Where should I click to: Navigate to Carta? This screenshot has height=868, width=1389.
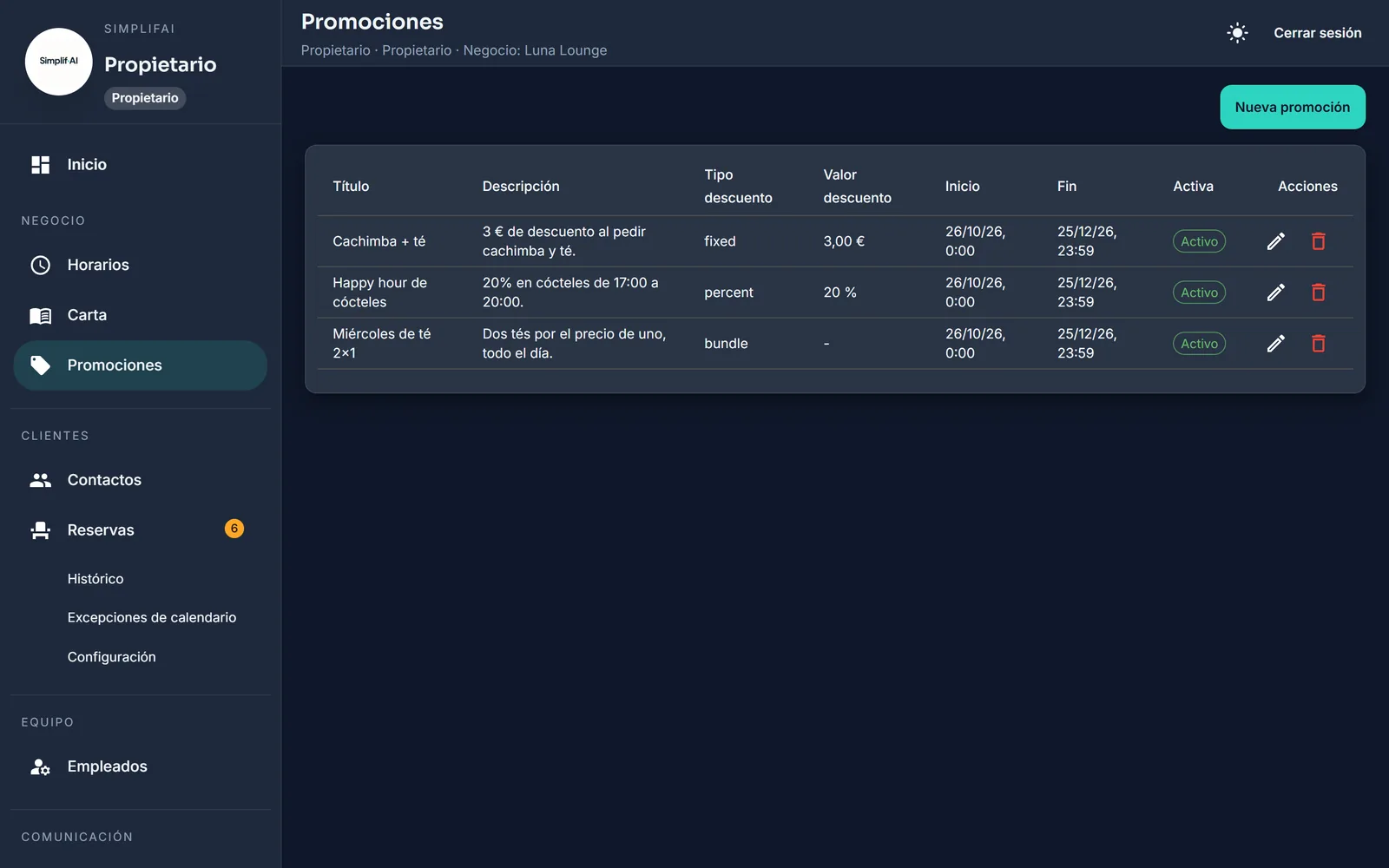click(x=141, y=315)
